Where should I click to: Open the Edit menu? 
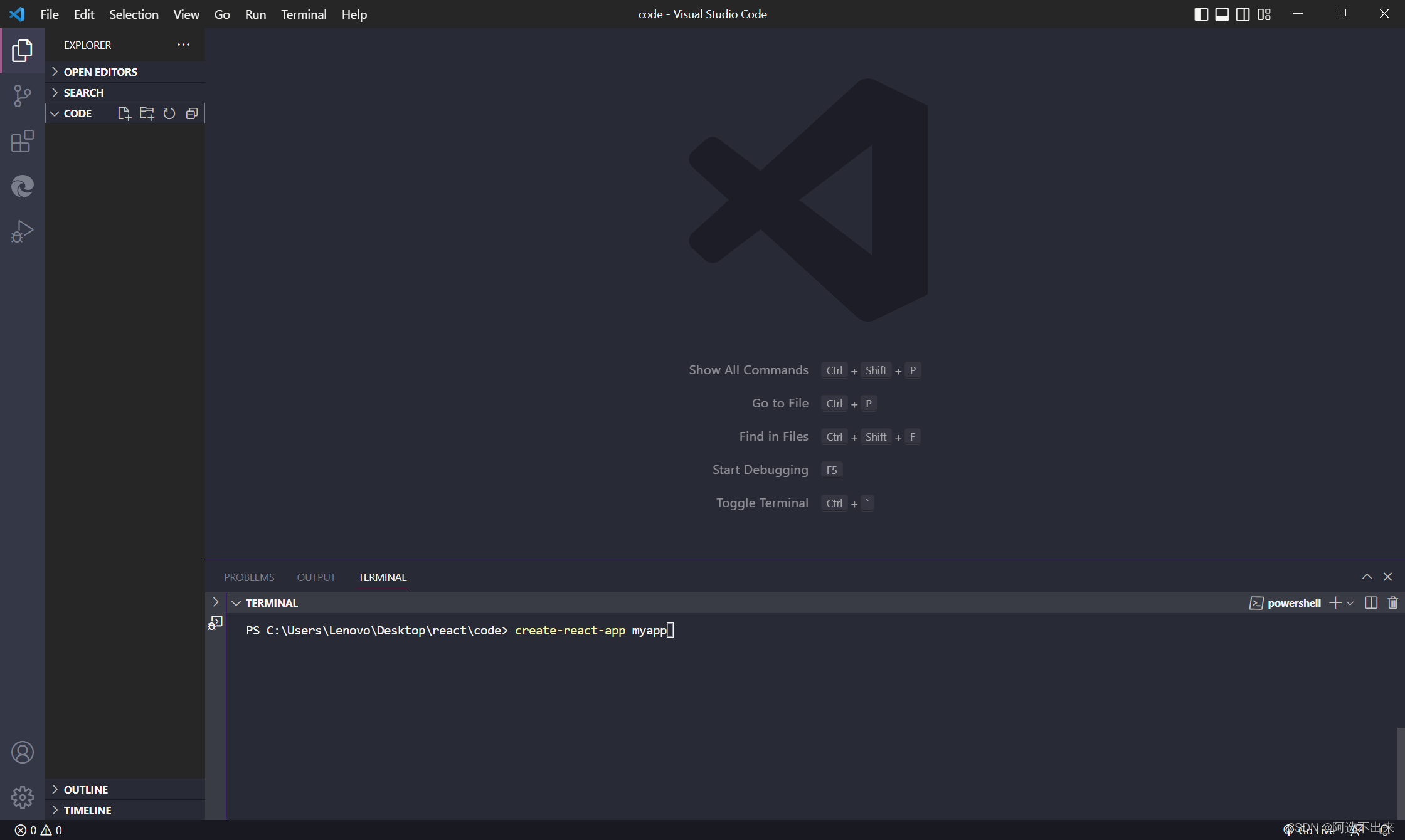pyautogui.click(x=84, y=14)
